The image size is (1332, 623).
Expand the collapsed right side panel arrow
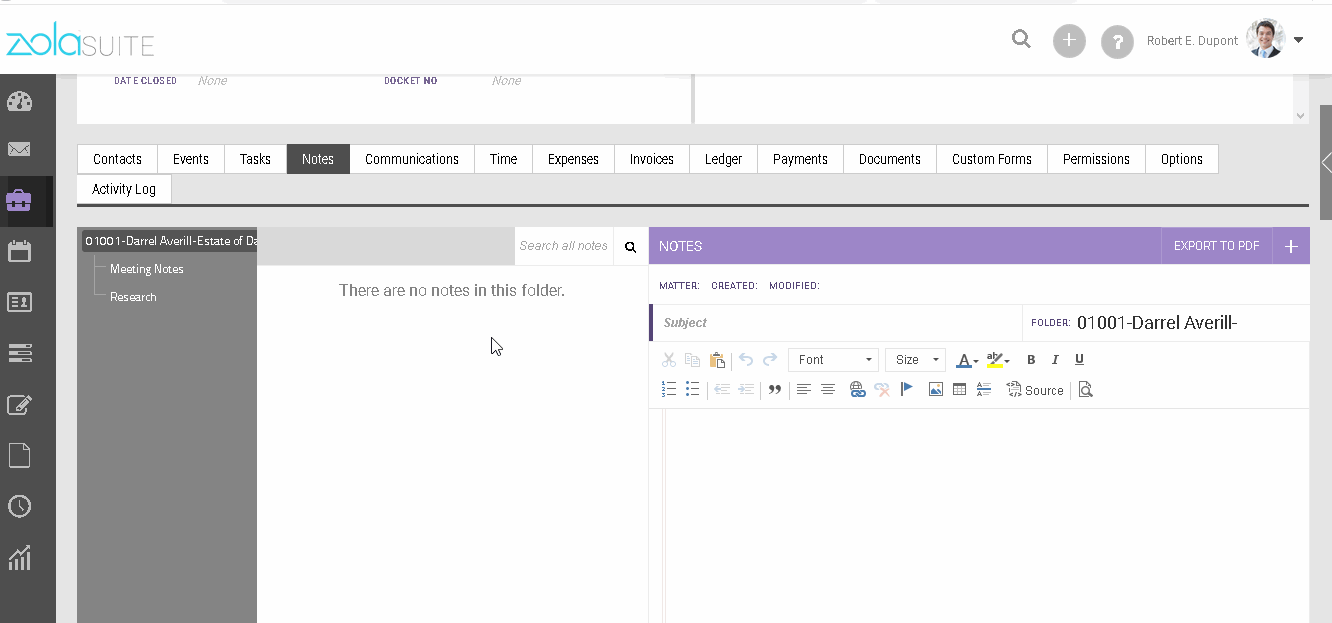(x=1326, y=162)
